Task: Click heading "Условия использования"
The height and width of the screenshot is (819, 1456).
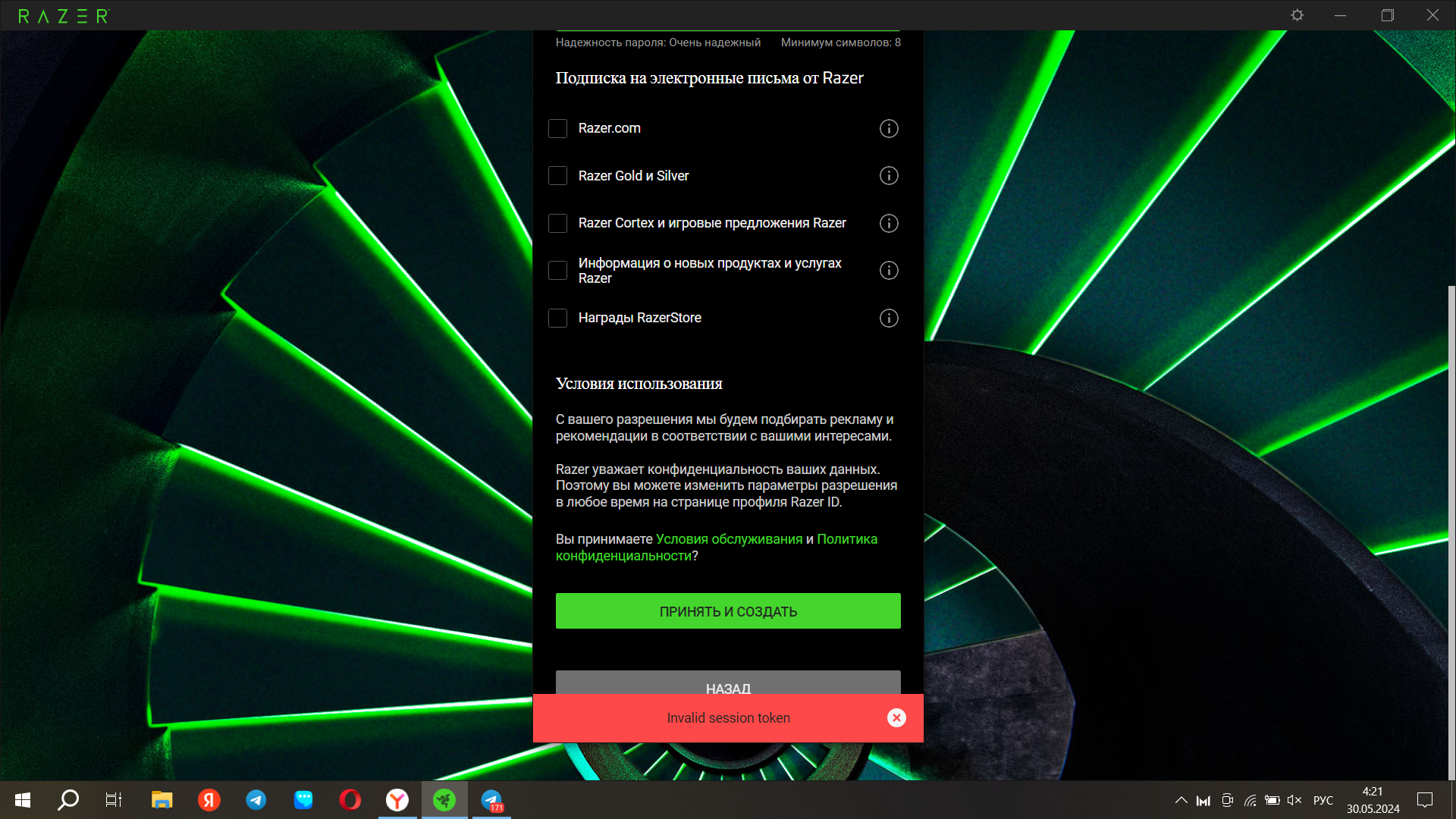Action: 639,384
